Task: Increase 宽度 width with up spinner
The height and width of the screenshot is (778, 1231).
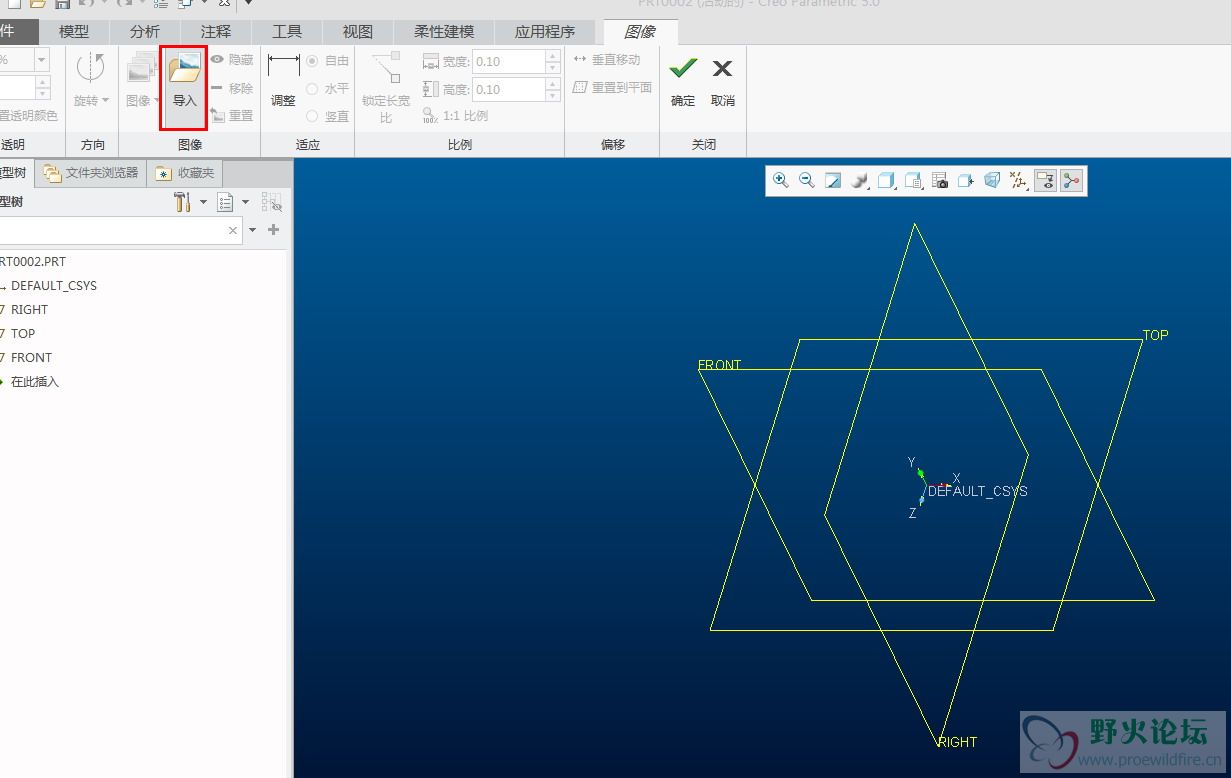Action: 553,57
